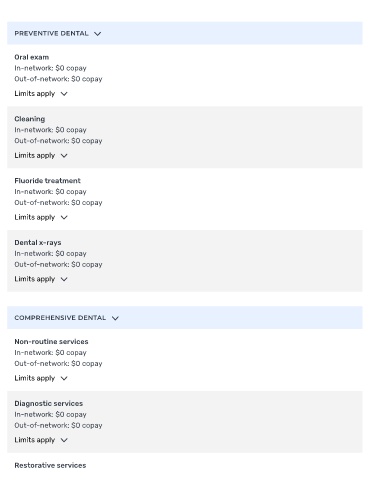Select the Dental x-rays heading

coord(38,243)
